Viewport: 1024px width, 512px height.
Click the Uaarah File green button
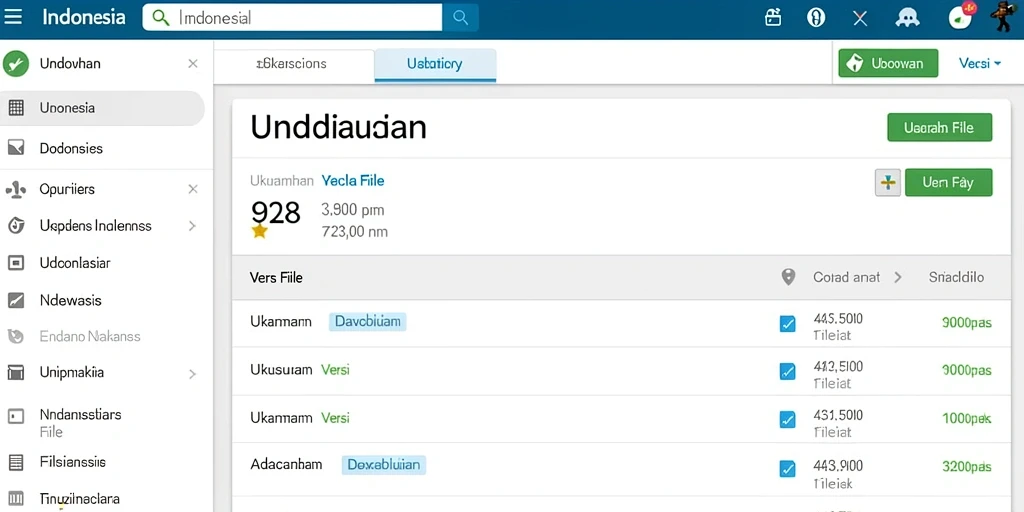pos(940,127)
